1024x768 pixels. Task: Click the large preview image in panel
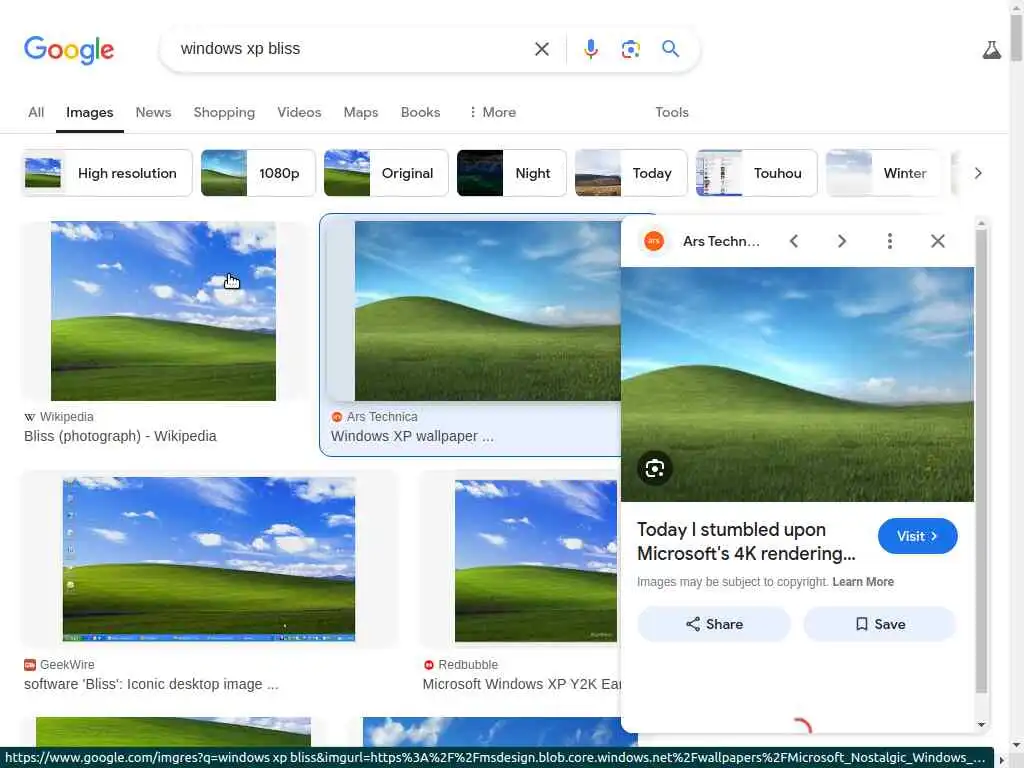click(797, 385)
